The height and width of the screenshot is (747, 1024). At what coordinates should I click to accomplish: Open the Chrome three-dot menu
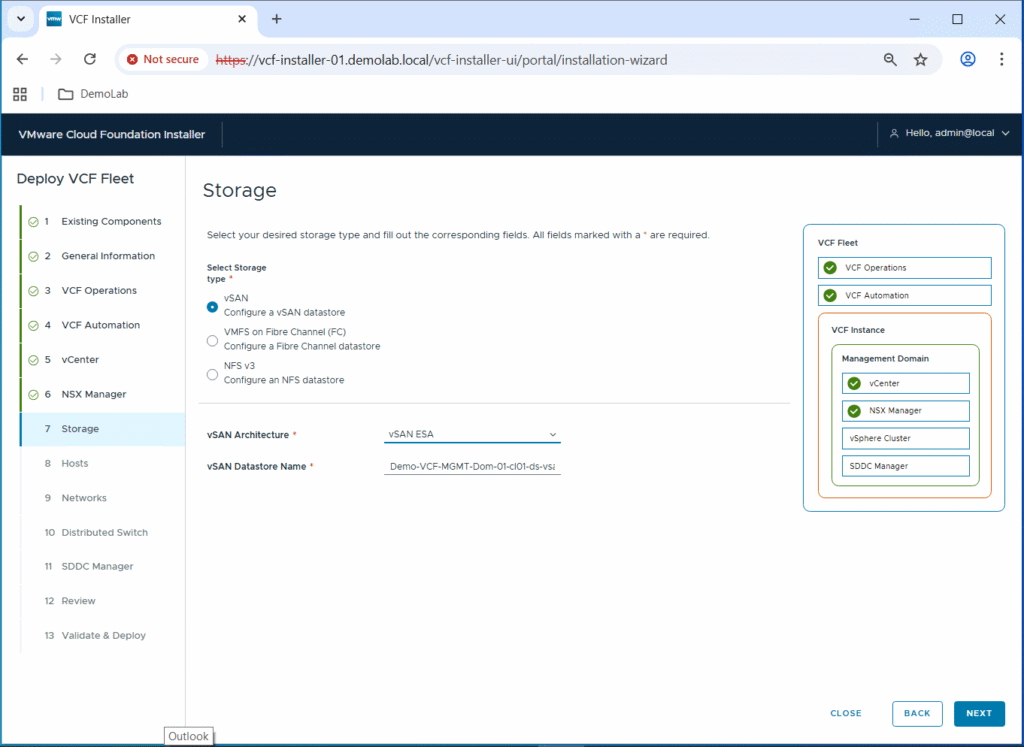click(1001, 59)
